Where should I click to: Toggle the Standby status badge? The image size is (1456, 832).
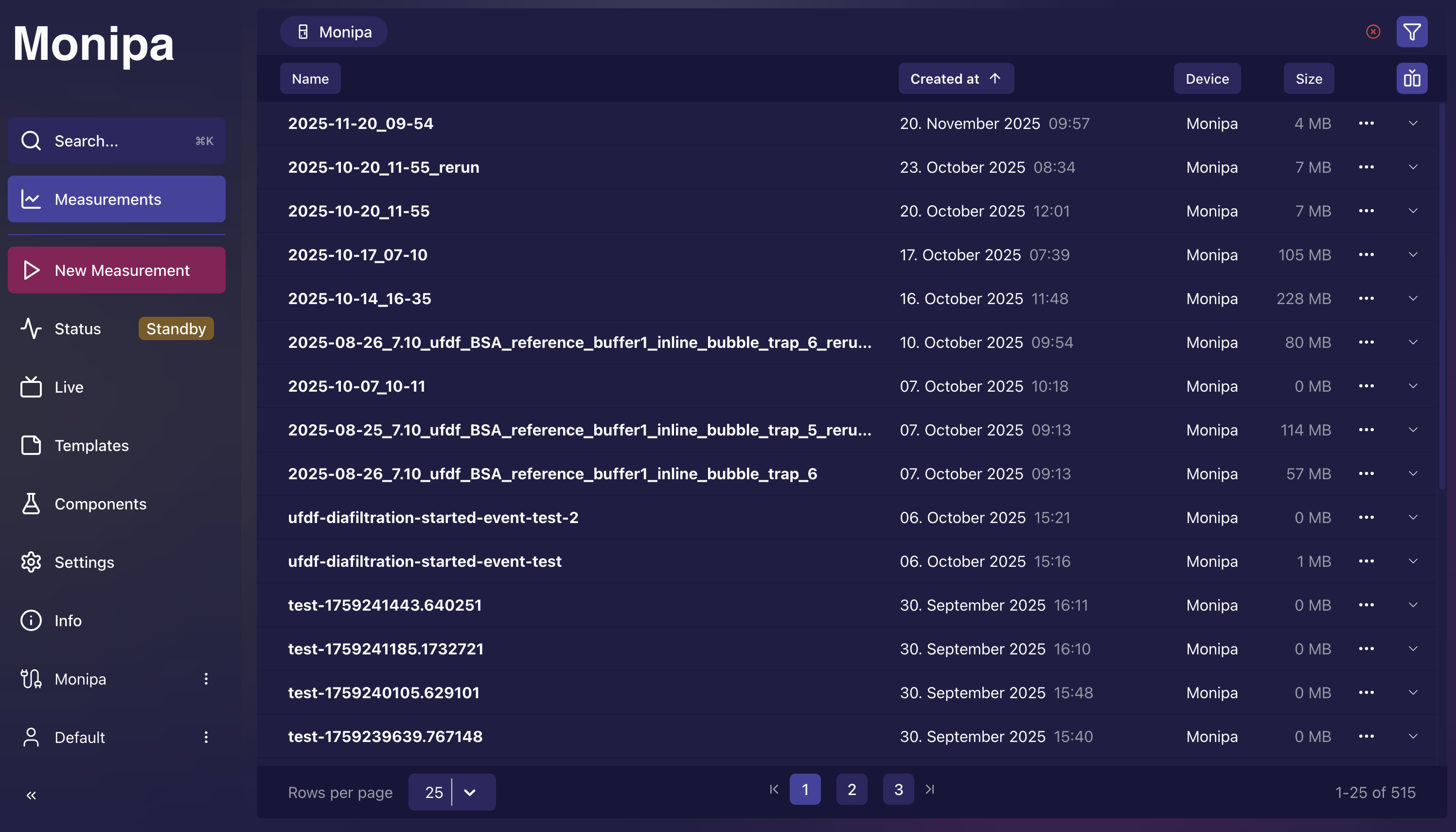[x=176, y=328]
